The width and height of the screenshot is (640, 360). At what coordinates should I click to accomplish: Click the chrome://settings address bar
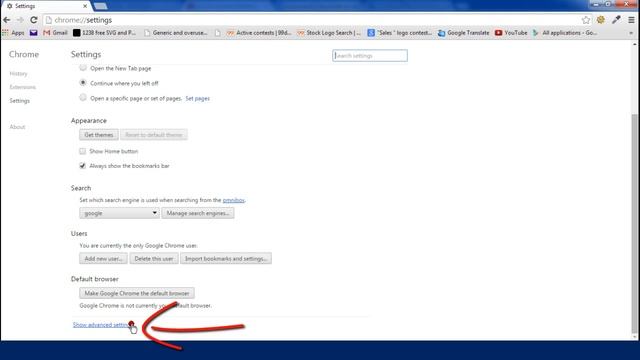coord(314,20)
